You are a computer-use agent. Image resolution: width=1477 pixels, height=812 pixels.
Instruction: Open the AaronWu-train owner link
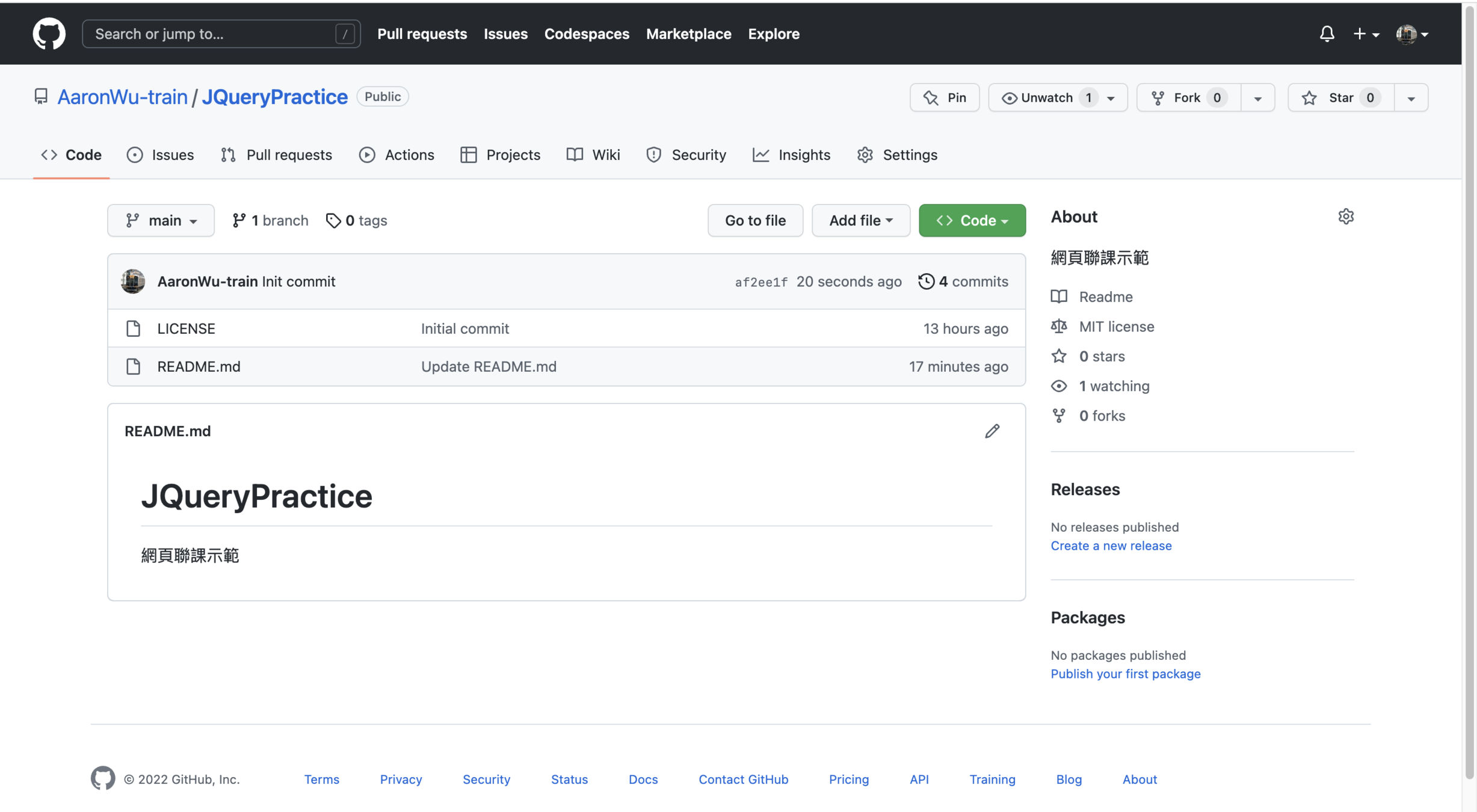click(122, 96)
